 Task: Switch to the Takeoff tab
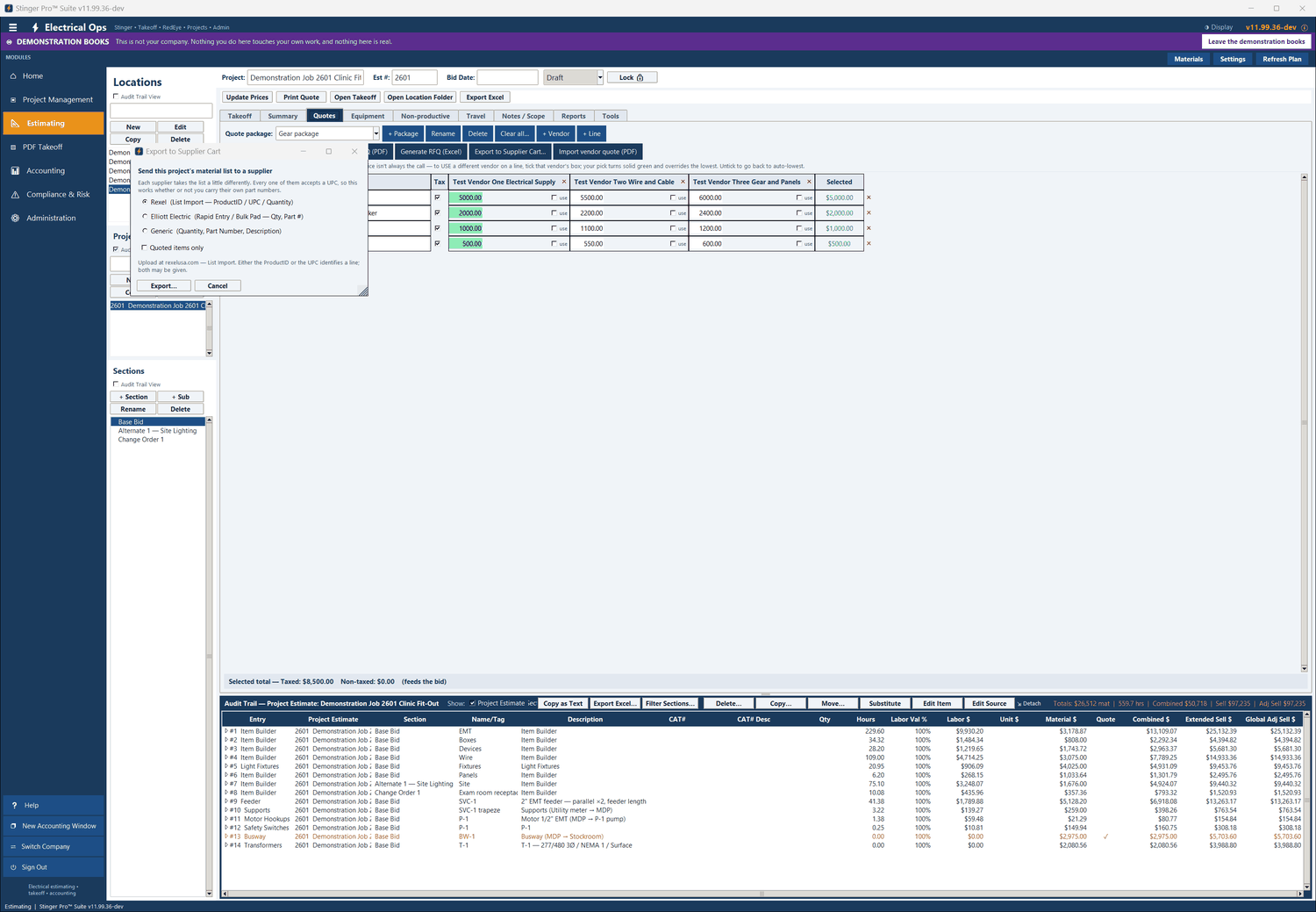click(240, 116)
